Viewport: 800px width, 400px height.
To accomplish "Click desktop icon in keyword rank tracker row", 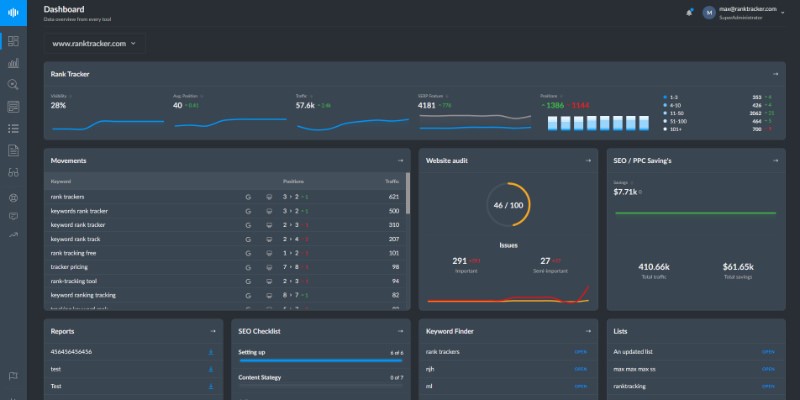I will click(x=269, y=225).
